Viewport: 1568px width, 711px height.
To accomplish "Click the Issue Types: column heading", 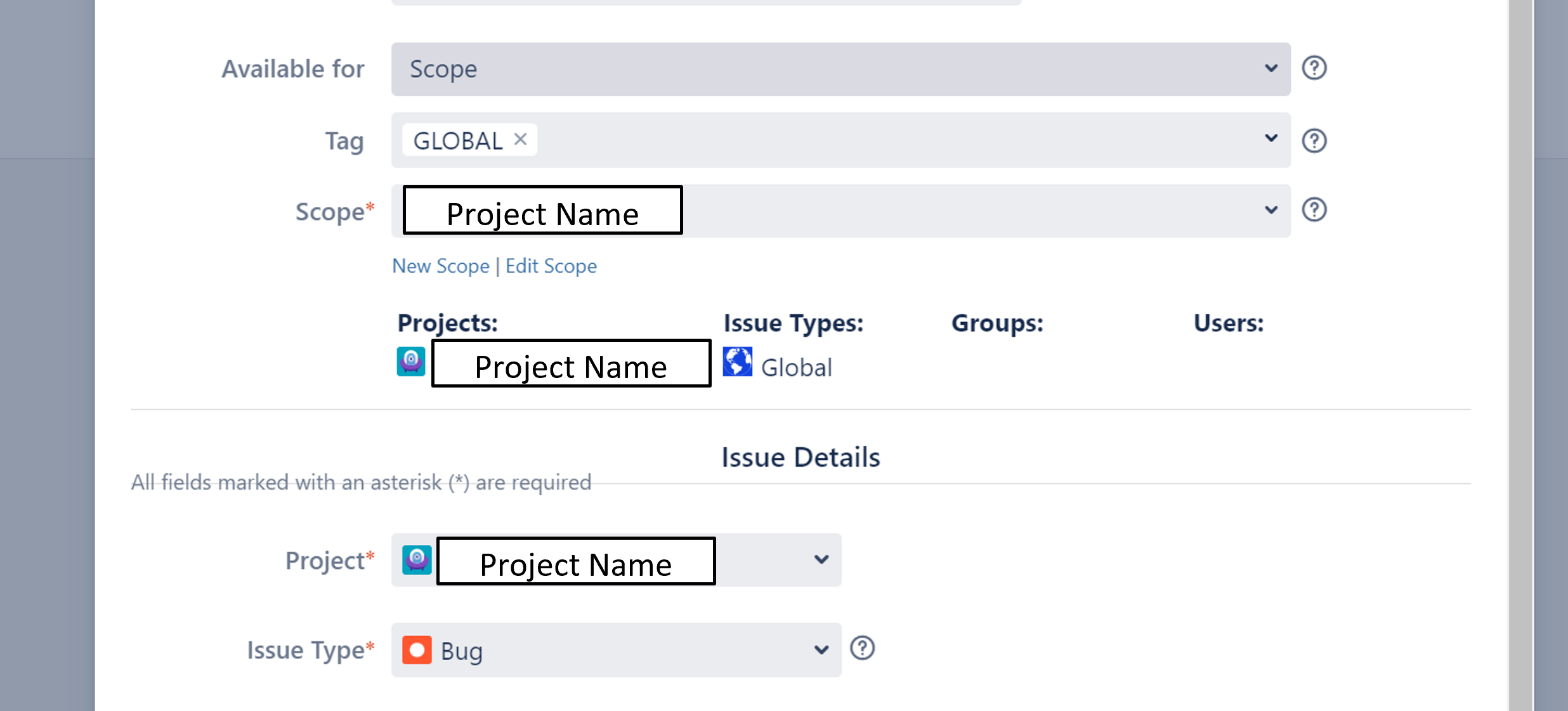I will pos(794,323).
